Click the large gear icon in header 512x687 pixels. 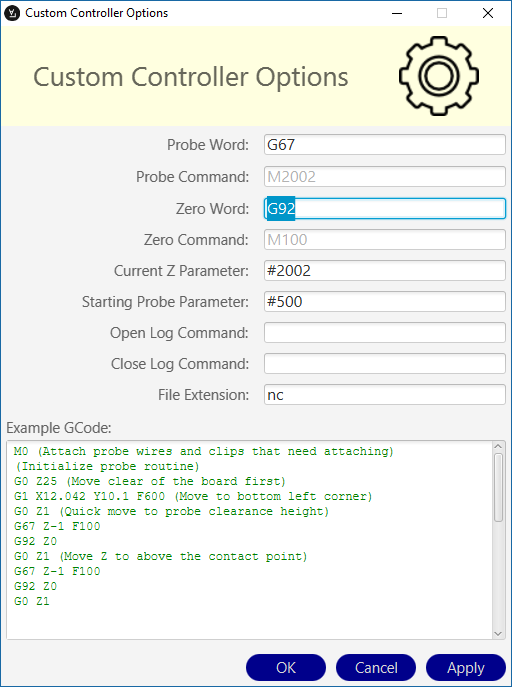[438, 76]
